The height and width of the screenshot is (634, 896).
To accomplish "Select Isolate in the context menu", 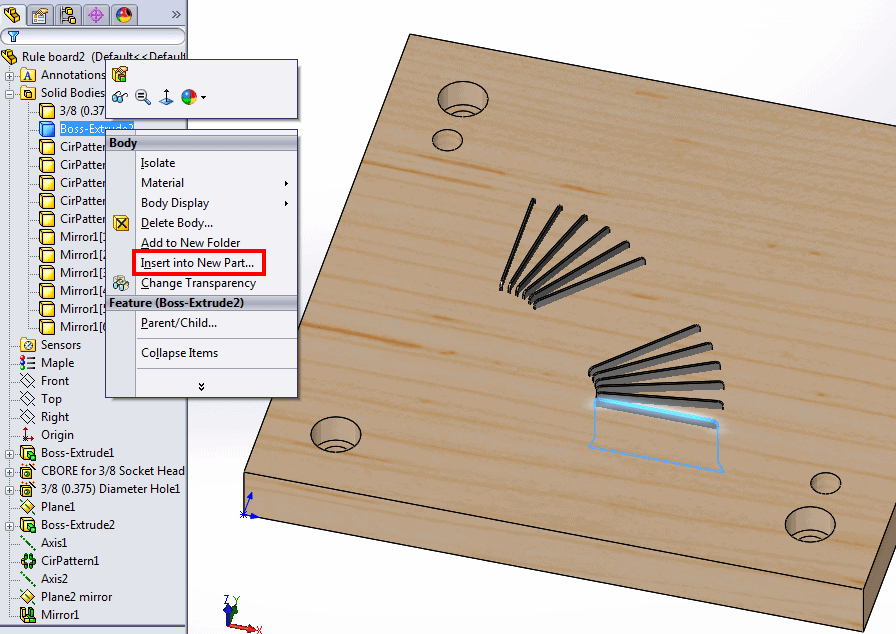I will click(x=158, y=163).
